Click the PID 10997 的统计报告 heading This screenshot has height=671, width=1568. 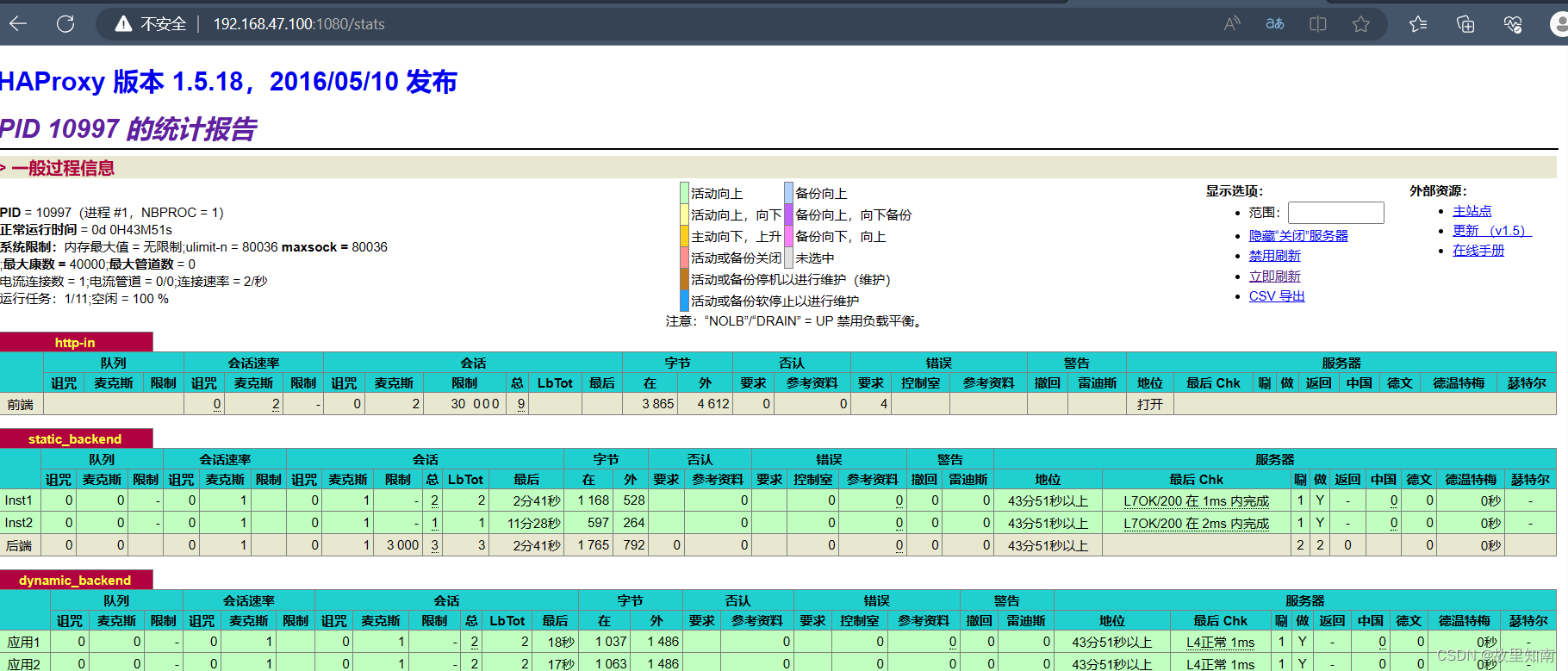tap(128, 129)
